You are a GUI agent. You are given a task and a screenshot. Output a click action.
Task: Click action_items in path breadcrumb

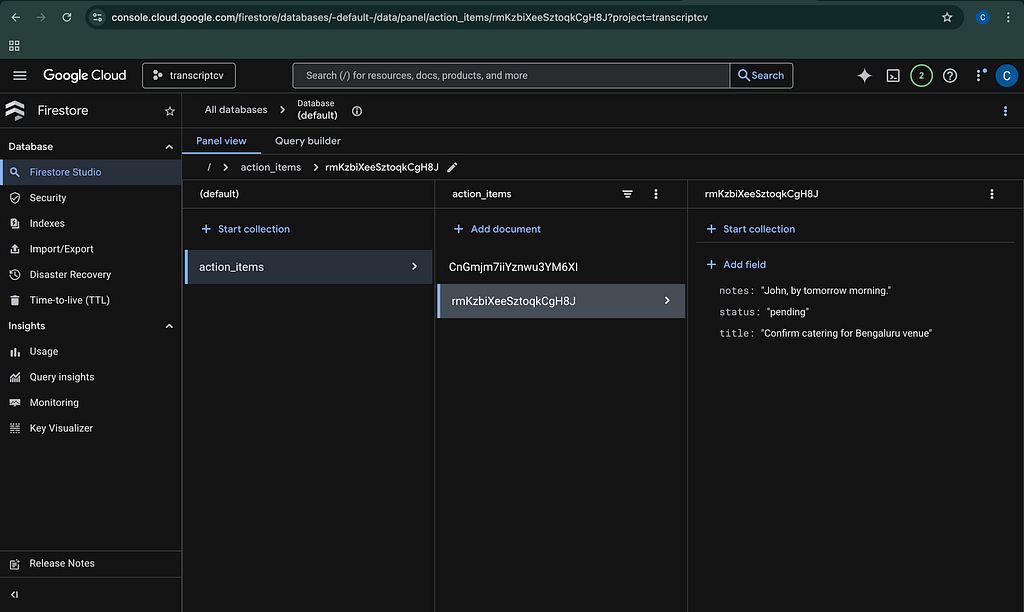(270, 167)
